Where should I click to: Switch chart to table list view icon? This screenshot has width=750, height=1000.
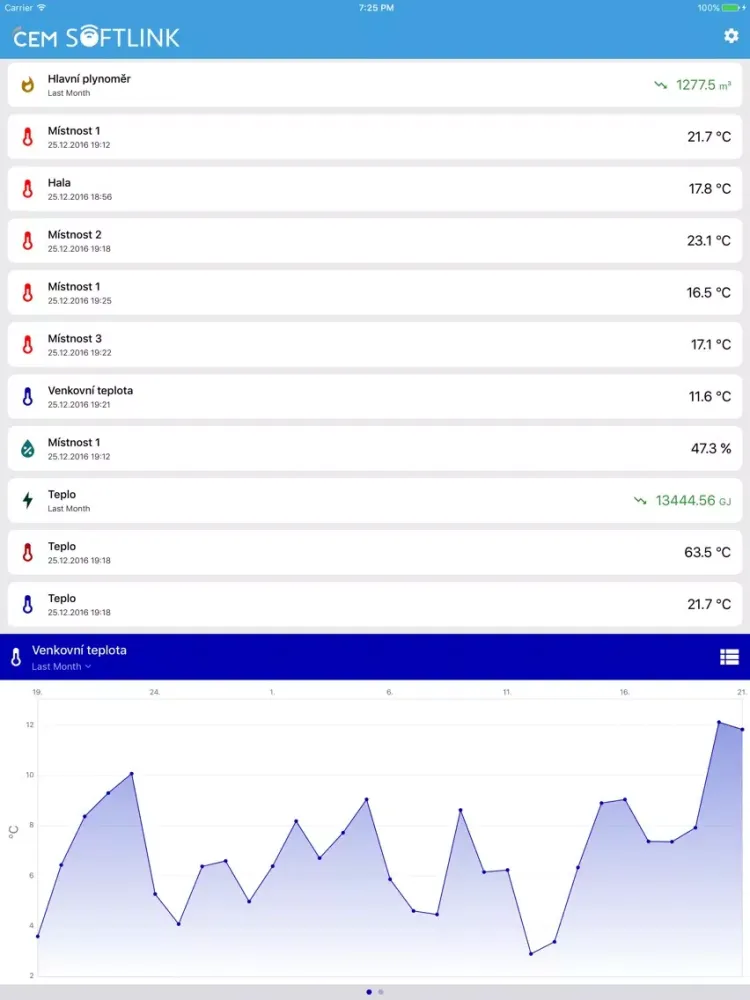729,657
